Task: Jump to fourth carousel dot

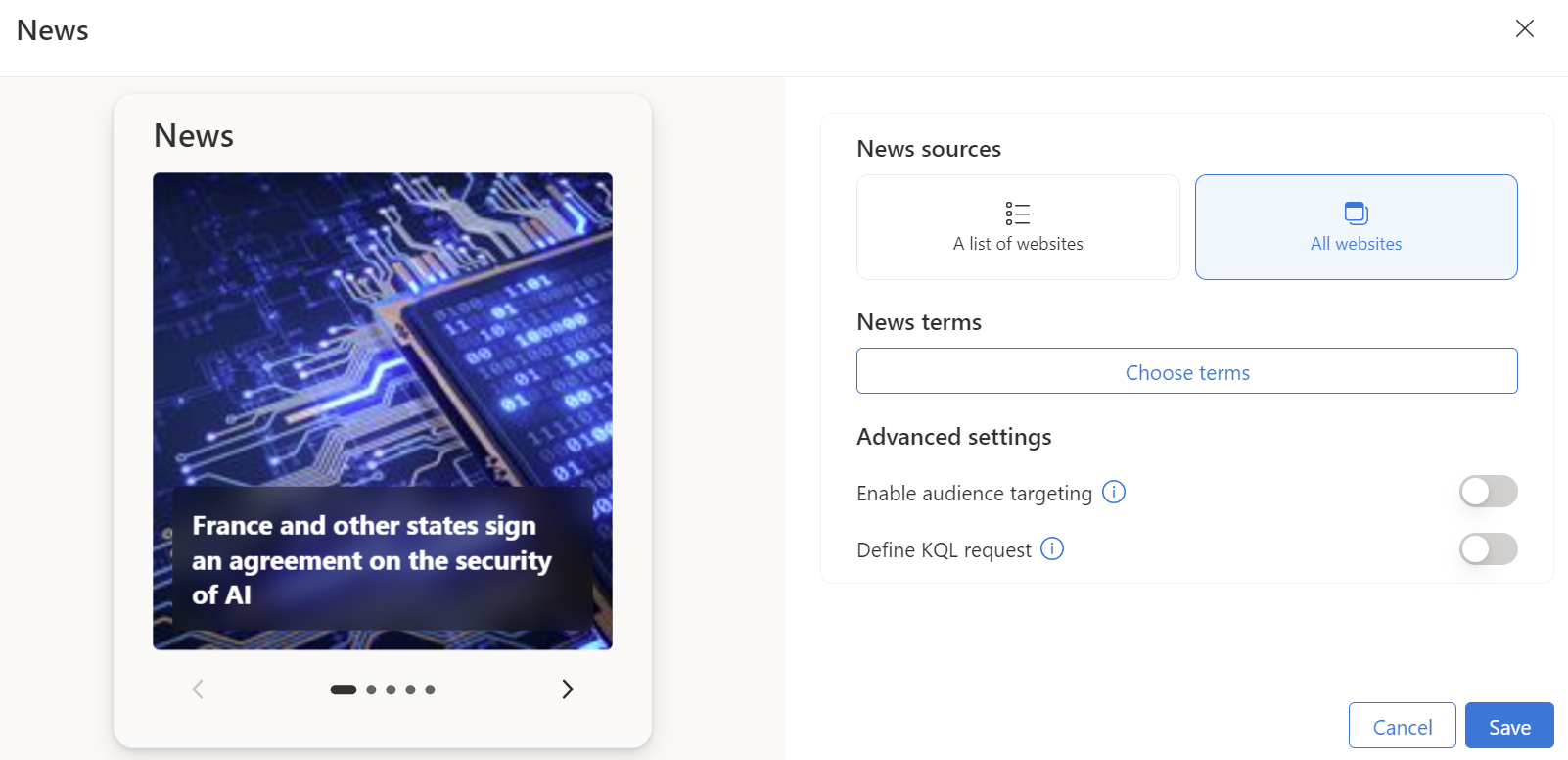Action: click(410, 689)
